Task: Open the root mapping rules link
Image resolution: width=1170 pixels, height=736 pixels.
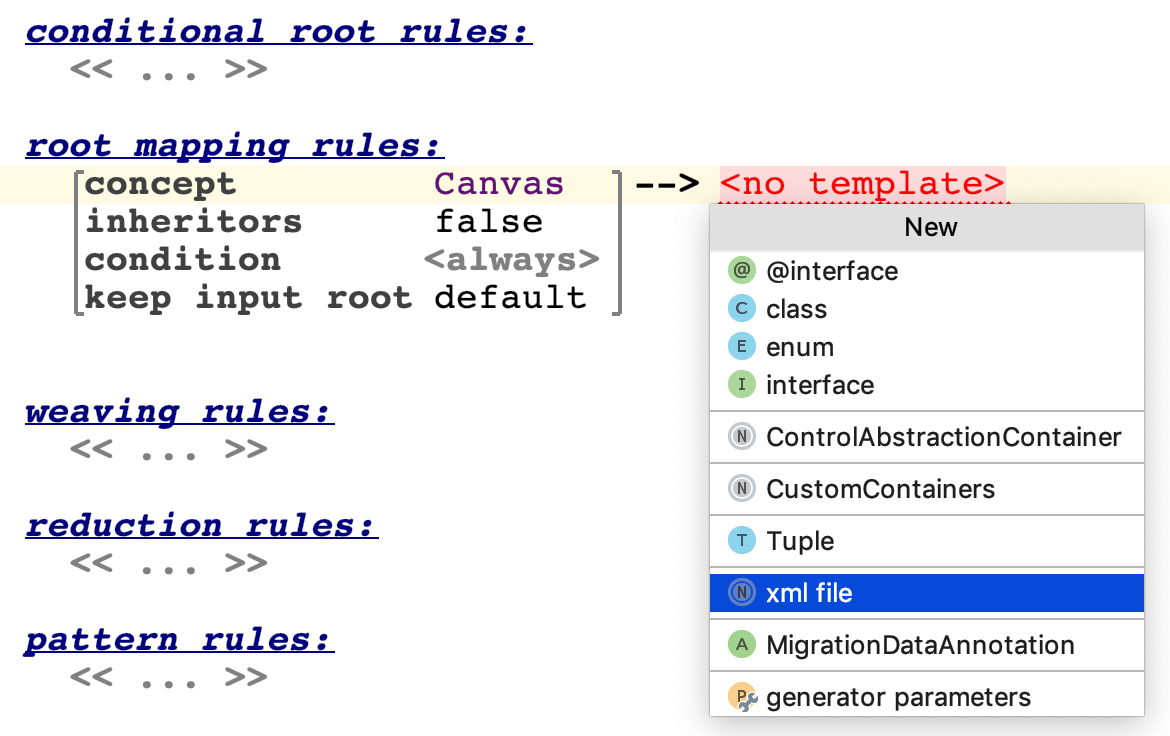Action: 233,146
